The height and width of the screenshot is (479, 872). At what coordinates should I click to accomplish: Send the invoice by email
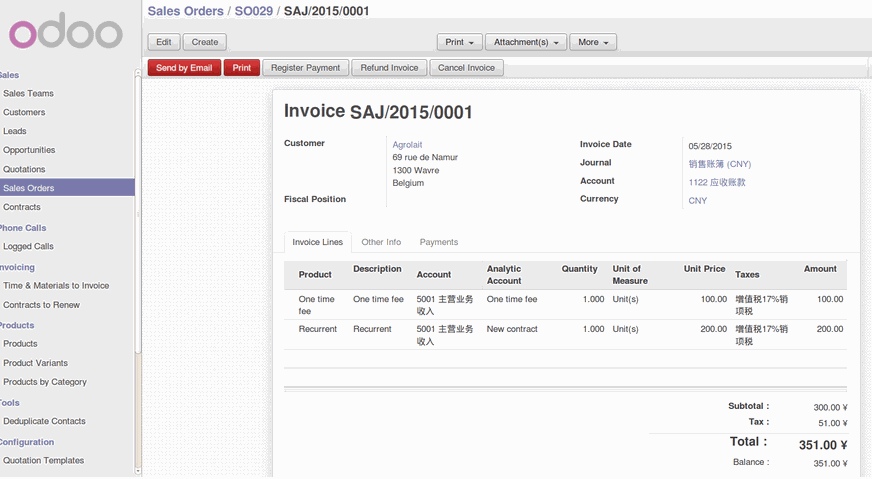[x=184, y=68]
